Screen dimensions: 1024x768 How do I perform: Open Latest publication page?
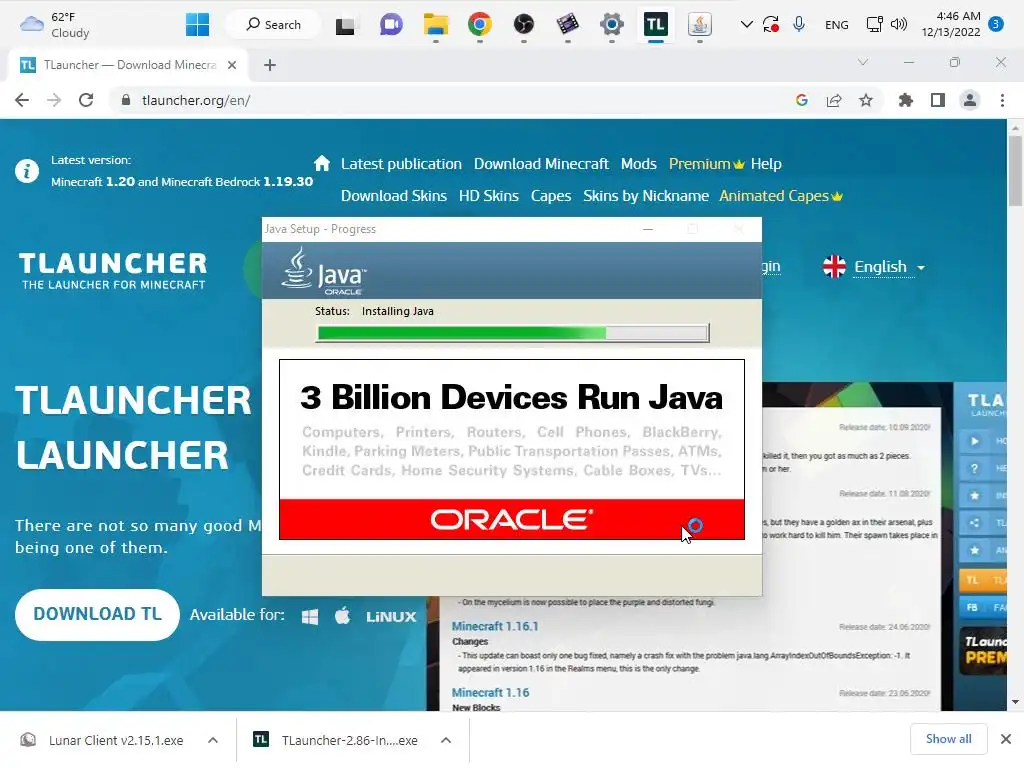(x=401, y=164)
